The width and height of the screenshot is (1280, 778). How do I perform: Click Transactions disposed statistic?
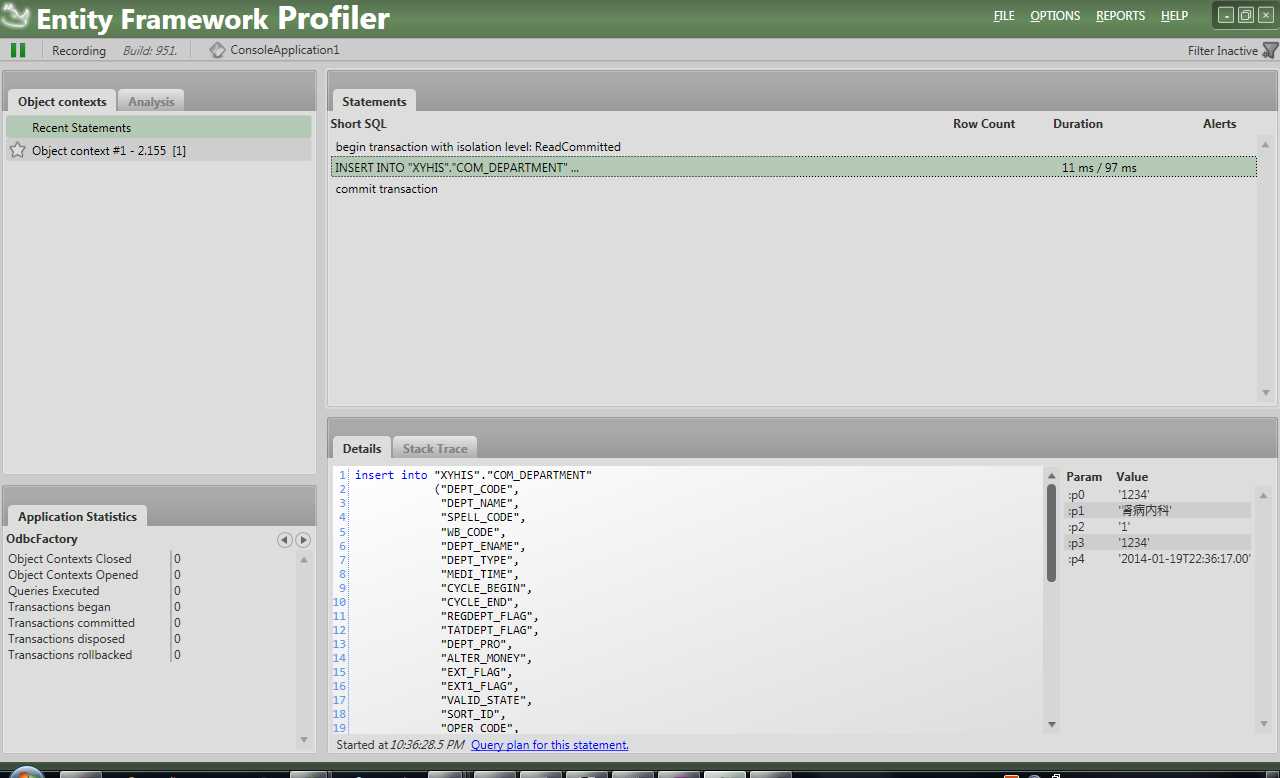point(67,639)
